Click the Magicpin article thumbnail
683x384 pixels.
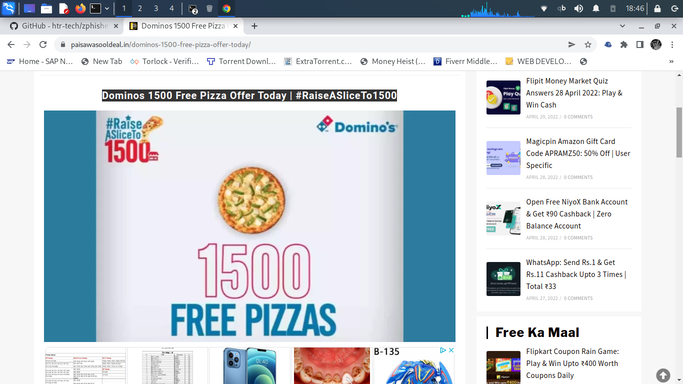(503, 158)
